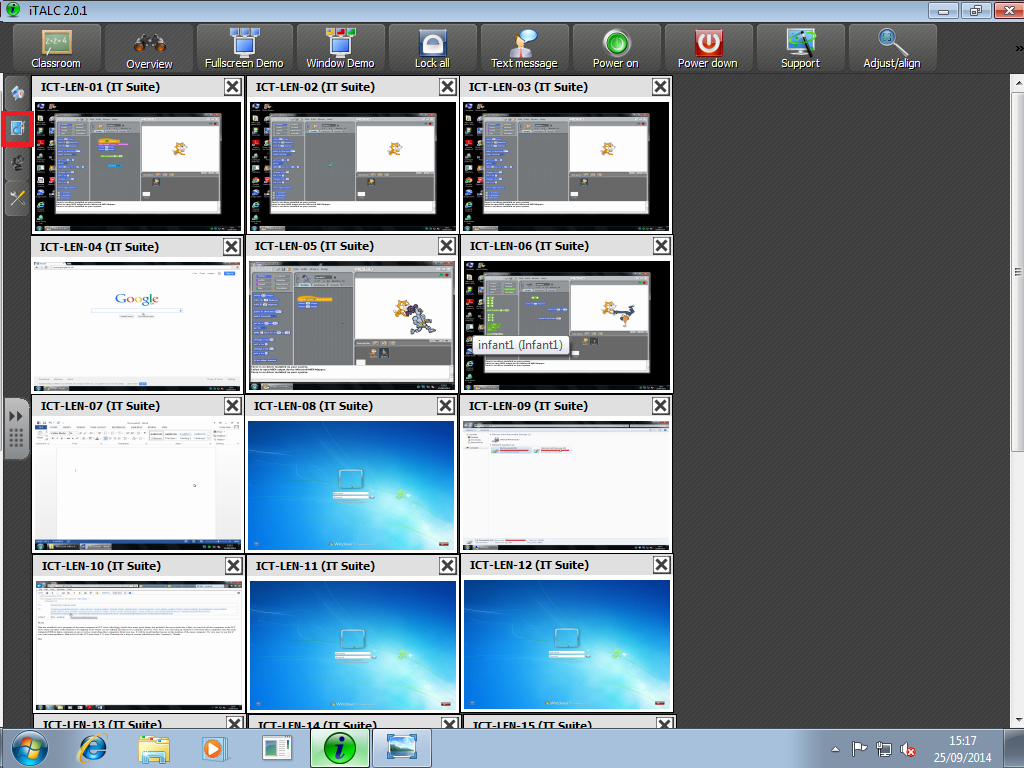The image size is (1024, 768).
Task: Open Windows Explorer folder on taskbar
Action: pos(153,748)
